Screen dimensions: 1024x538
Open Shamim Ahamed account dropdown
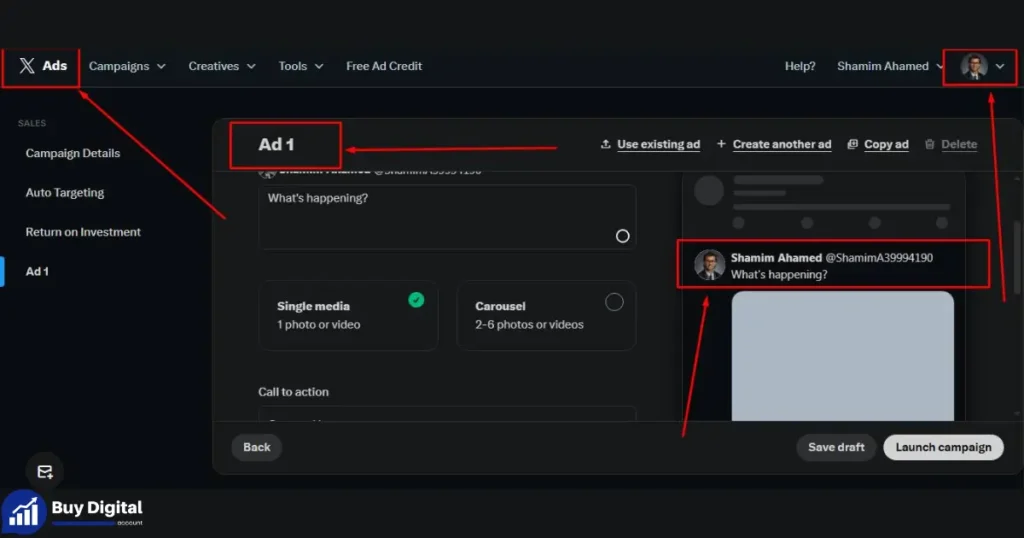(890, 66)
